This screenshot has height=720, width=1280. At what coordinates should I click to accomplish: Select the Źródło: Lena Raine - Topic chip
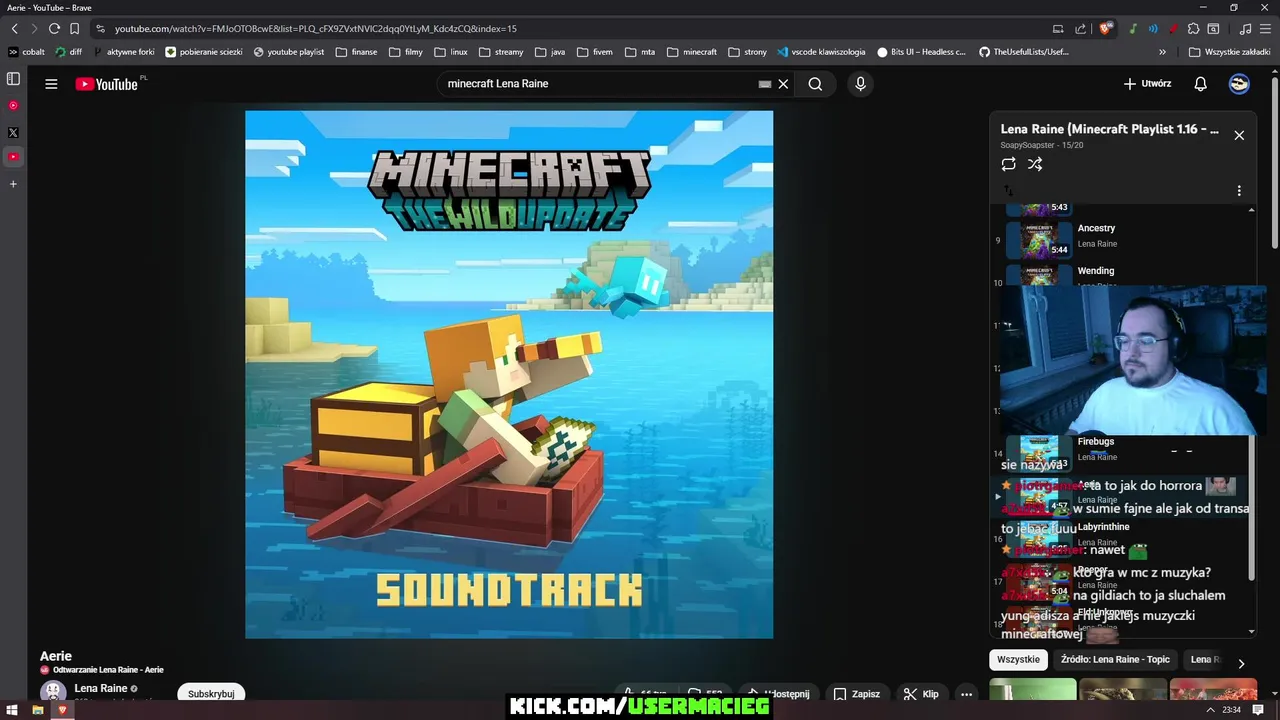click(1115, 660)
